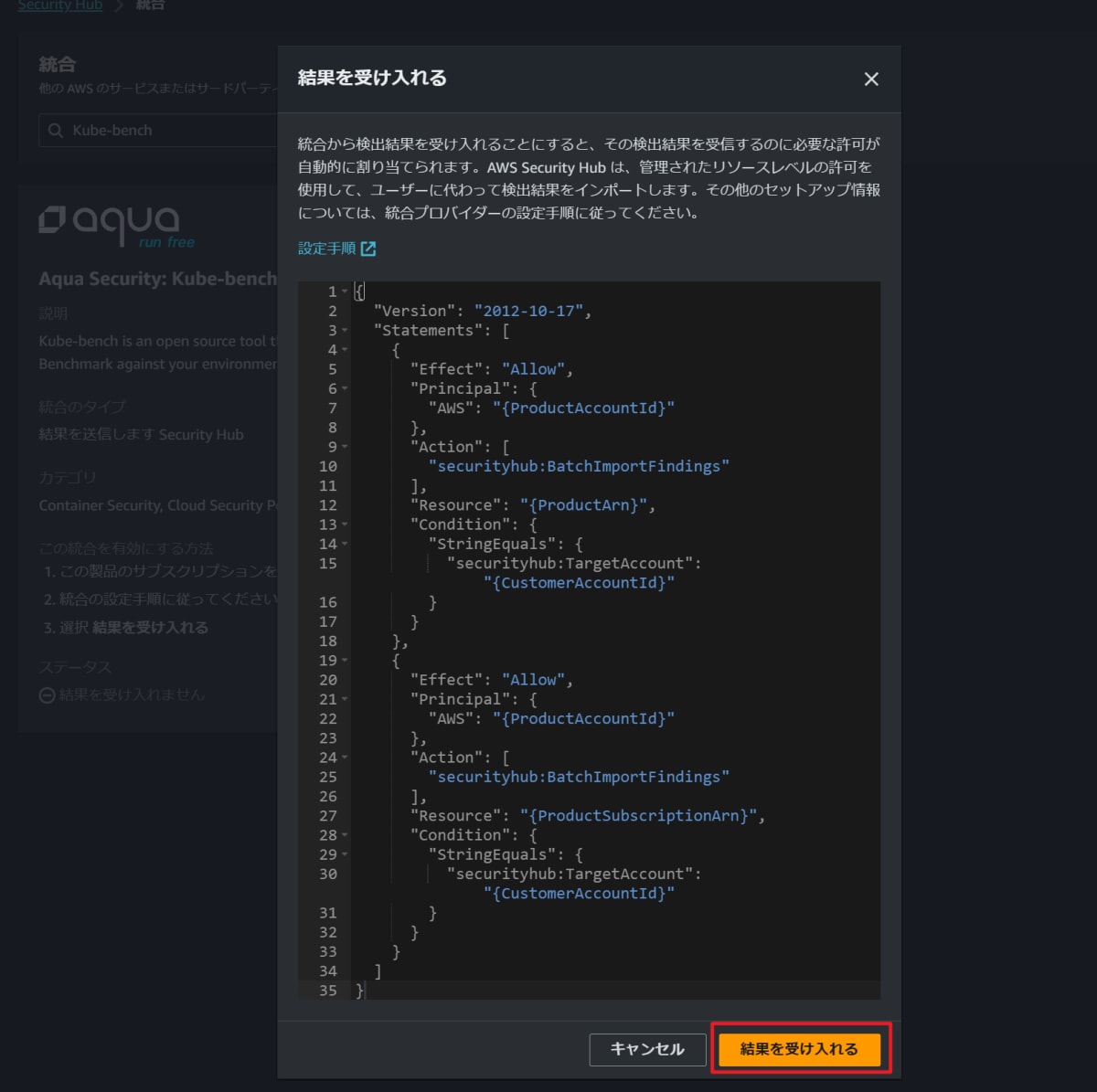Close the 結果を受け入れる dialog with X
Image resolution: width=1097 pixels, height=1092 pixels.
coord(871,80)
